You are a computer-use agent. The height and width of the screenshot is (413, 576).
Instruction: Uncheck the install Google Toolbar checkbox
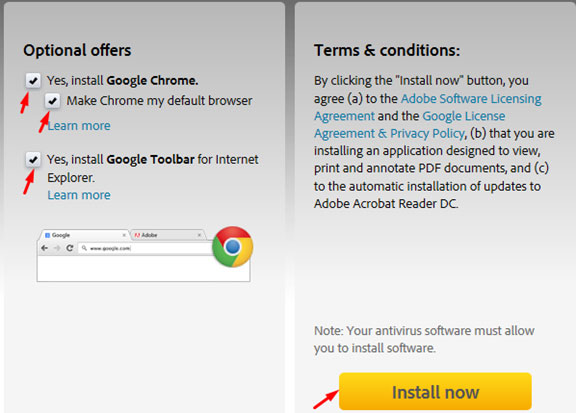[x=33, y=159]
